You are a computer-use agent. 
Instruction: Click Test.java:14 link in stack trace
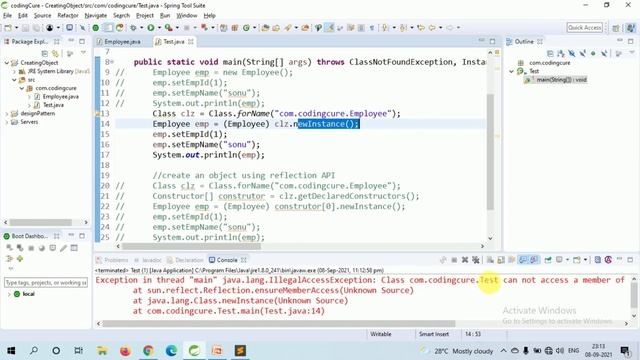point(293,311)
